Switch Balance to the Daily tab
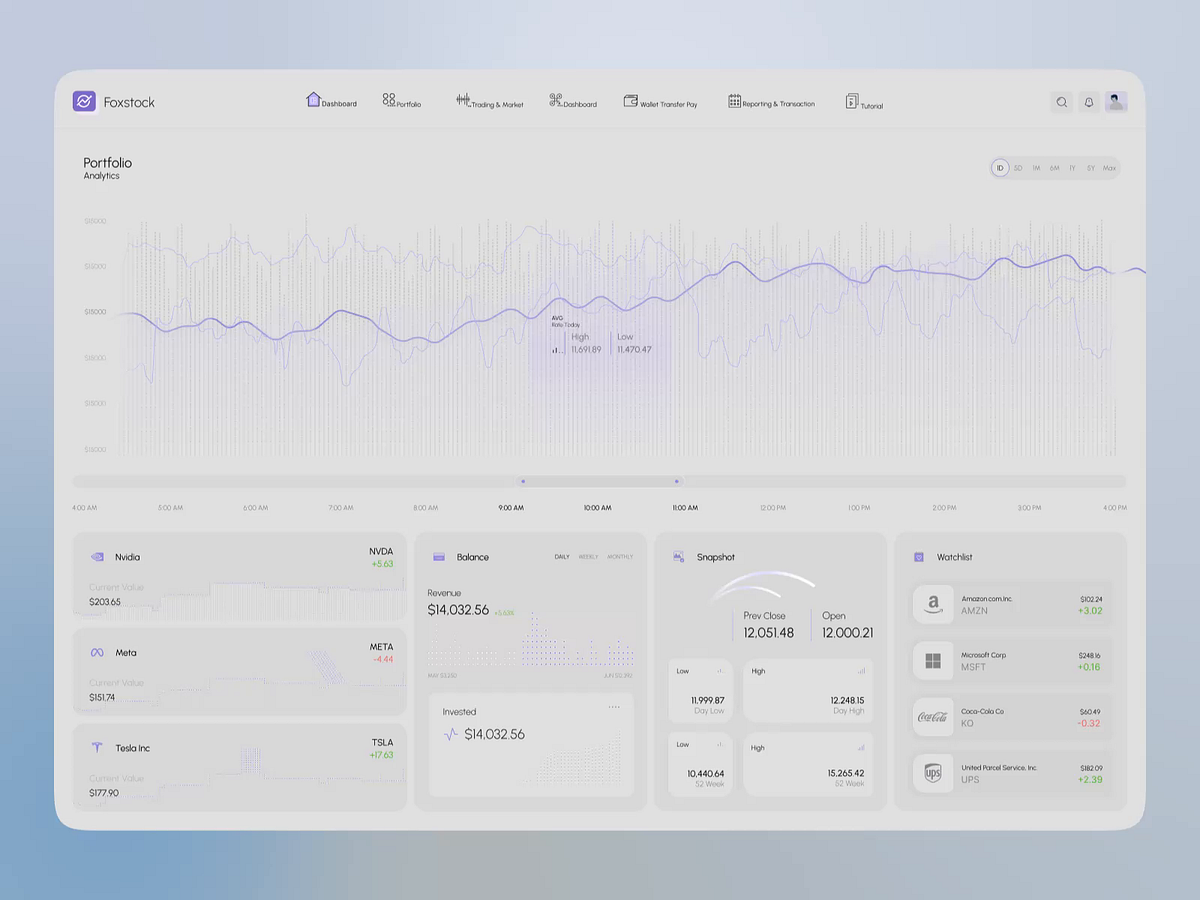 [562, 557]
